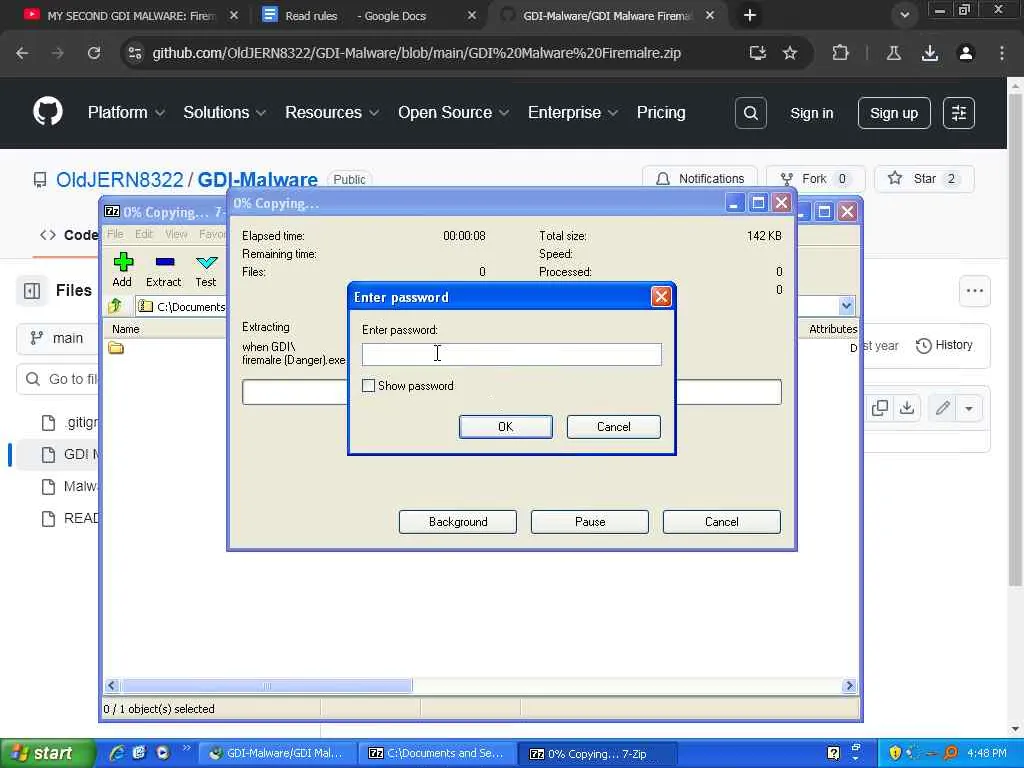
Task: Go back in browser history
Action: [22, 53]
